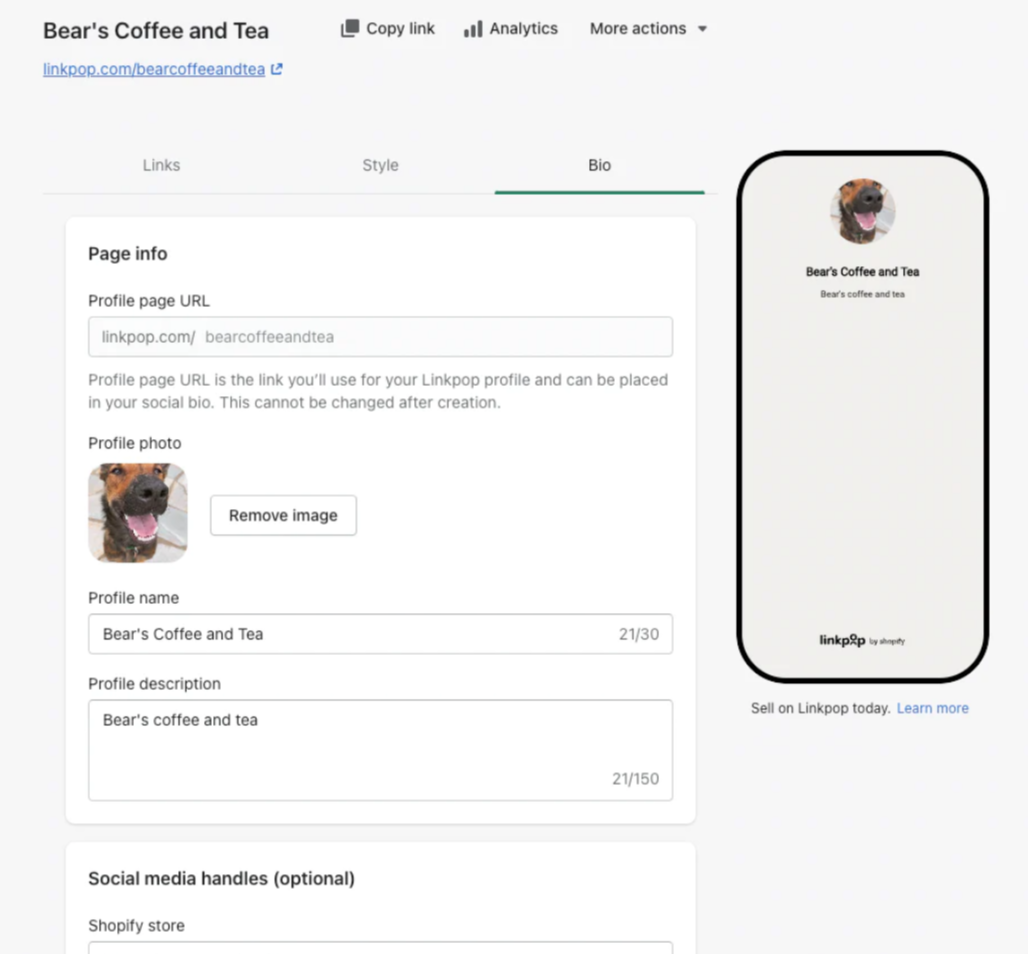Click the dog profile photo thumbnail

click(x=138, y=513)
